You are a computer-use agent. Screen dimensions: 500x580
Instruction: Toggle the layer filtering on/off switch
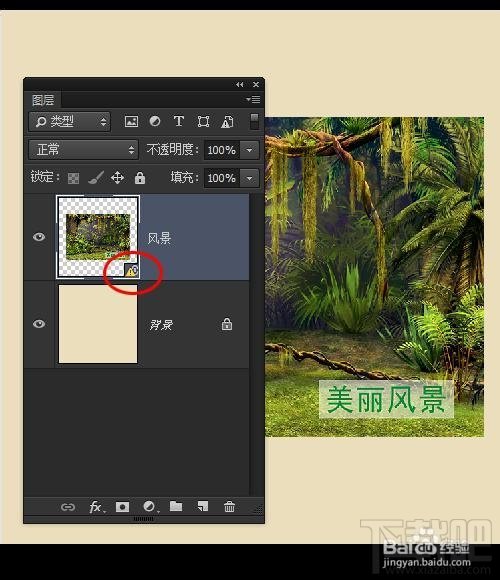tap(254, 122)
